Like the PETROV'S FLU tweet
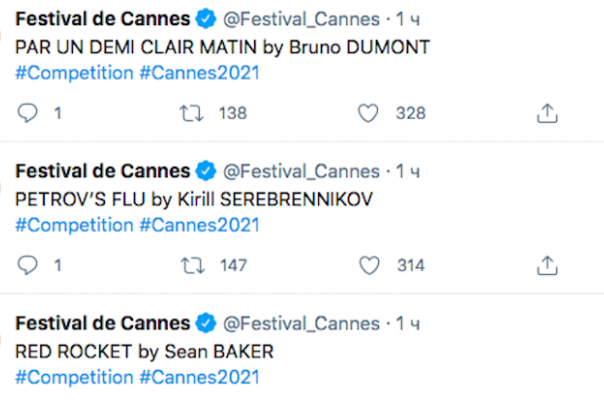Screen dimensions: 604x400 coord(369,266)
